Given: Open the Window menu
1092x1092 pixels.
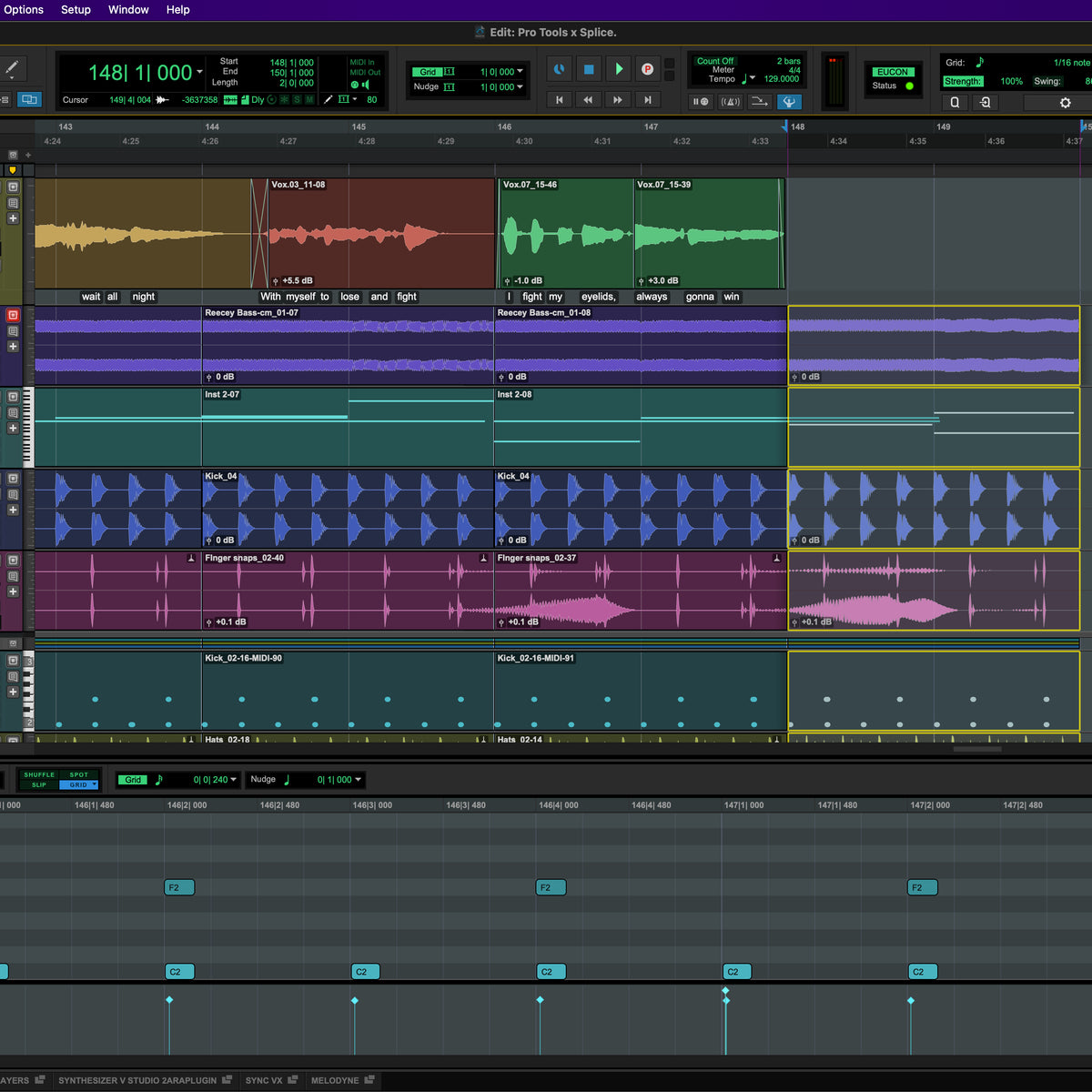Looking at the screenshot, I should (x=128, y=10).
